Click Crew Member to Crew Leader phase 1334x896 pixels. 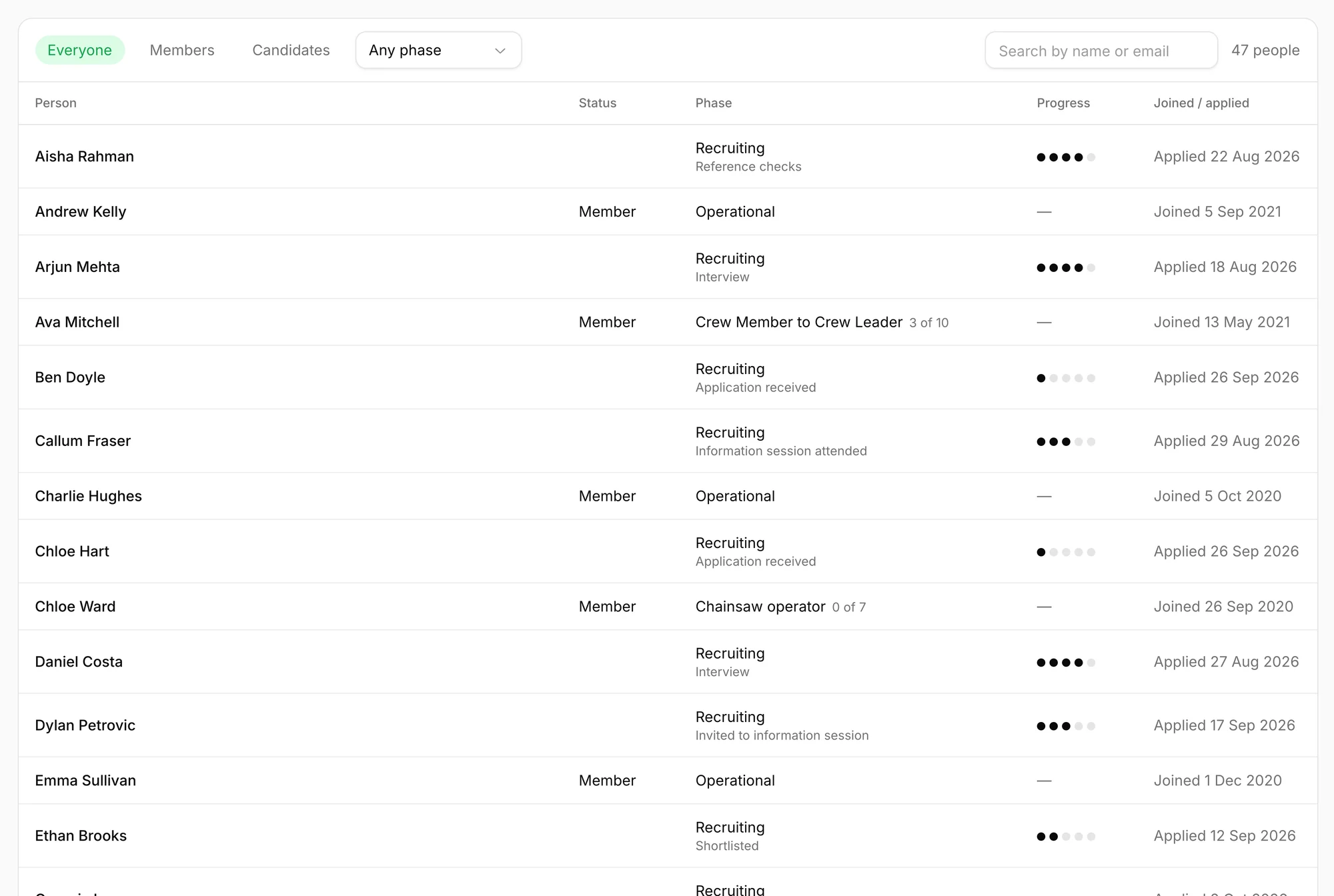(x=799, y=322)
